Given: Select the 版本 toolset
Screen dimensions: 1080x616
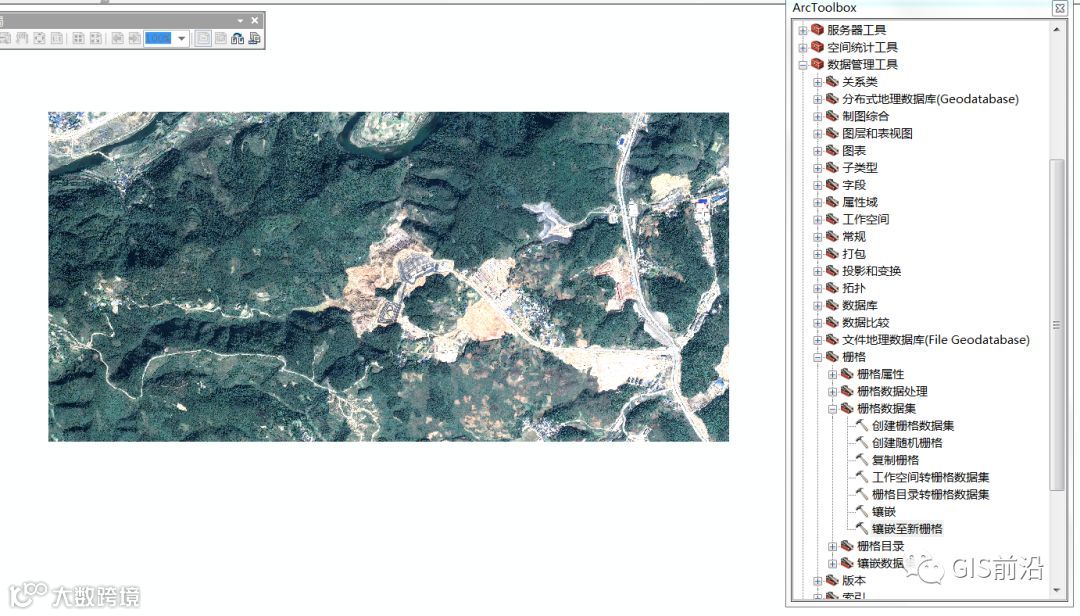Looking at the screenshot, I should pos(854,581).
